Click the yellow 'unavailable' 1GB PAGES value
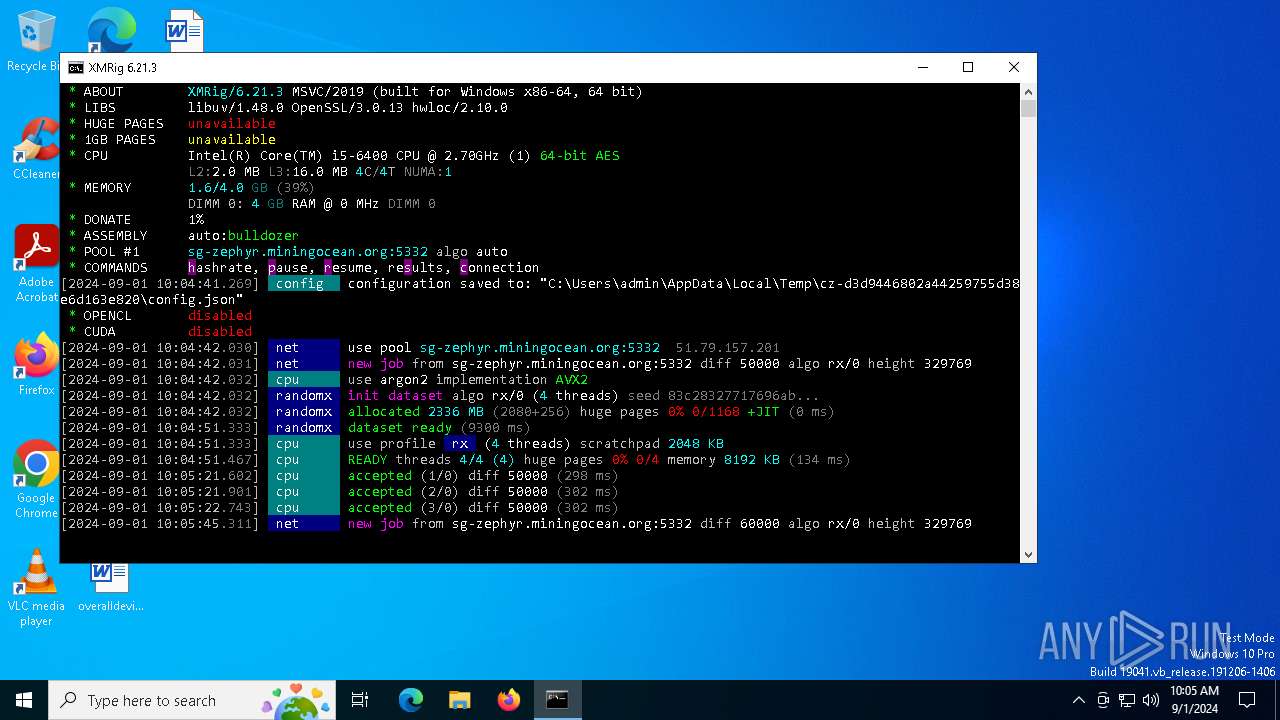Screen dimensions: 1280x720 pos(232,140)
